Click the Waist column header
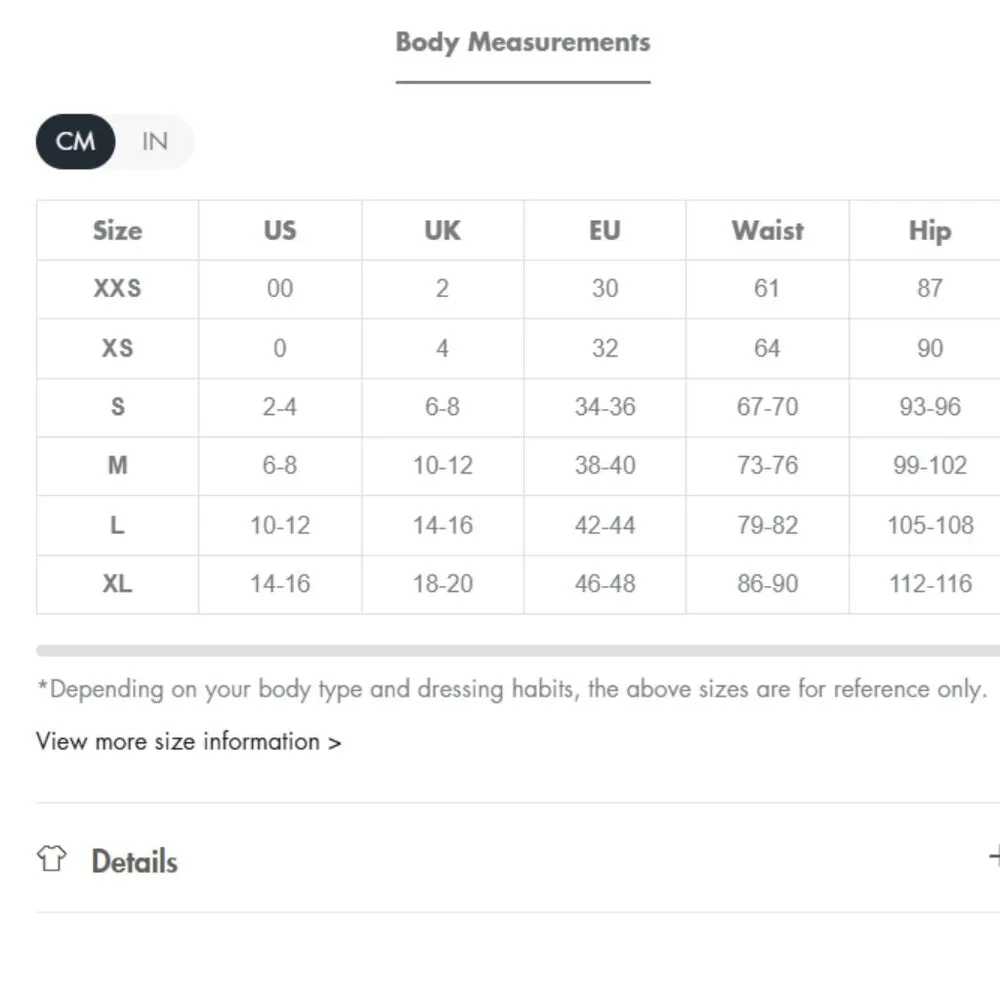The height and width of the screenshot is (1000, 1000). 767,230
